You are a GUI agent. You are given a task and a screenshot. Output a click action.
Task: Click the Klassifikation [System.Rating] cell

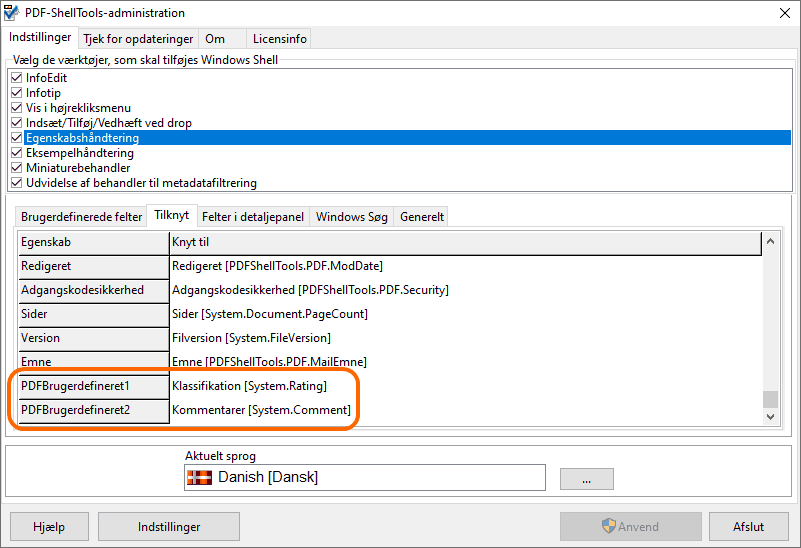pos(465,386)
